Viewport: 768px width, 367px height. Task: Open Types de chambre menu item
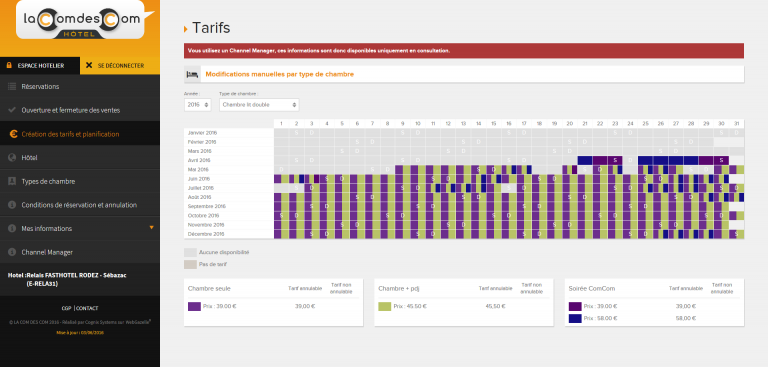pos(48,181)
